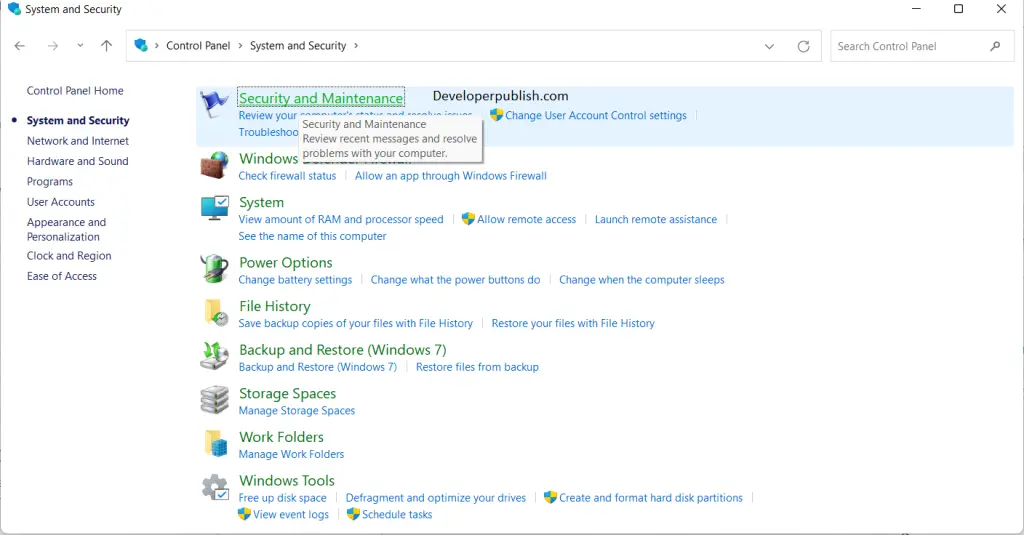Open the Windows Firewall brick wall icon
This screenshot has height=535, width=1024.
214,165
